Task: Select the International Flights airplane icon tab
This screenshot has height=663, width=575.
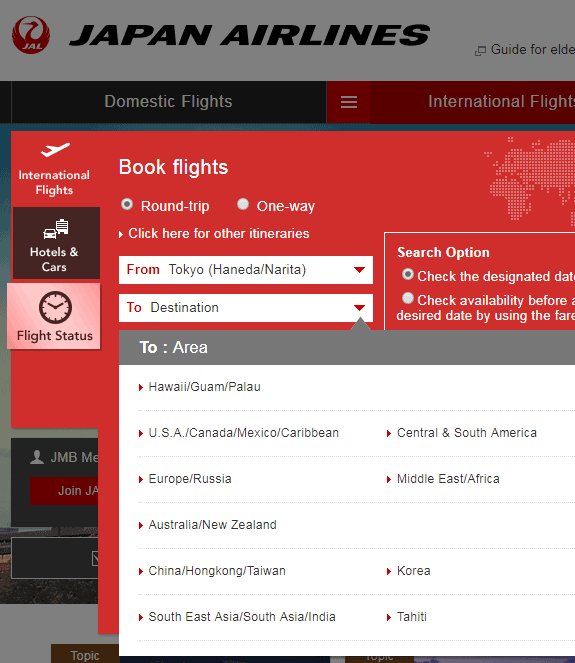Action: click(55, 169)
